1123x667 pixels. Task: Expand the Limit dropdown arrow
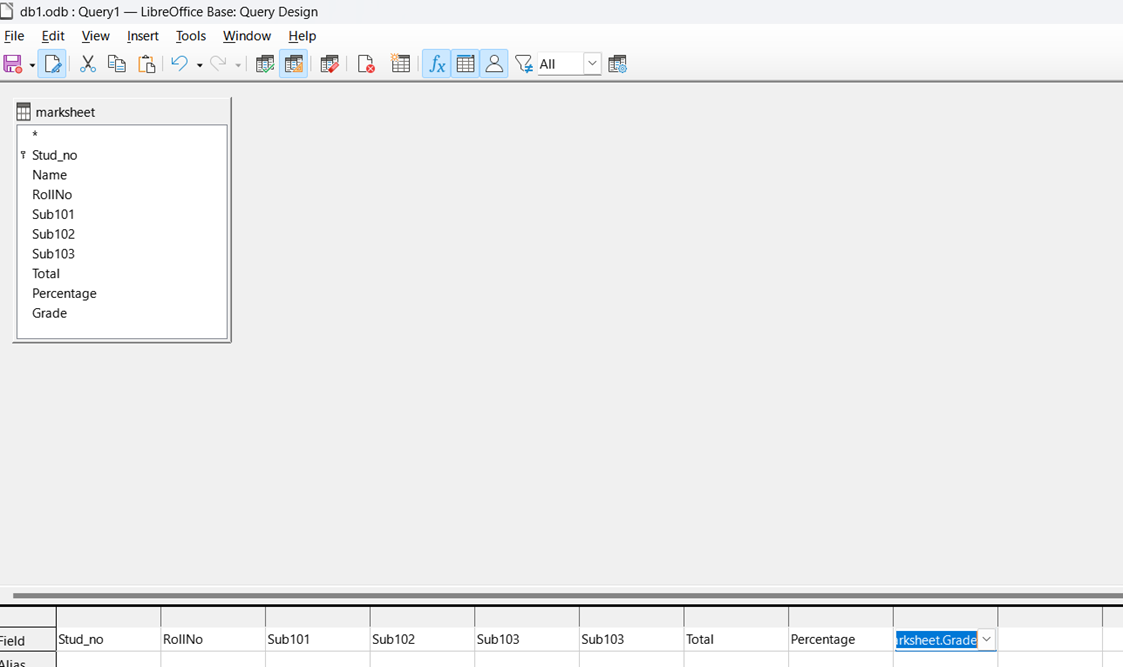coord(592,64)
